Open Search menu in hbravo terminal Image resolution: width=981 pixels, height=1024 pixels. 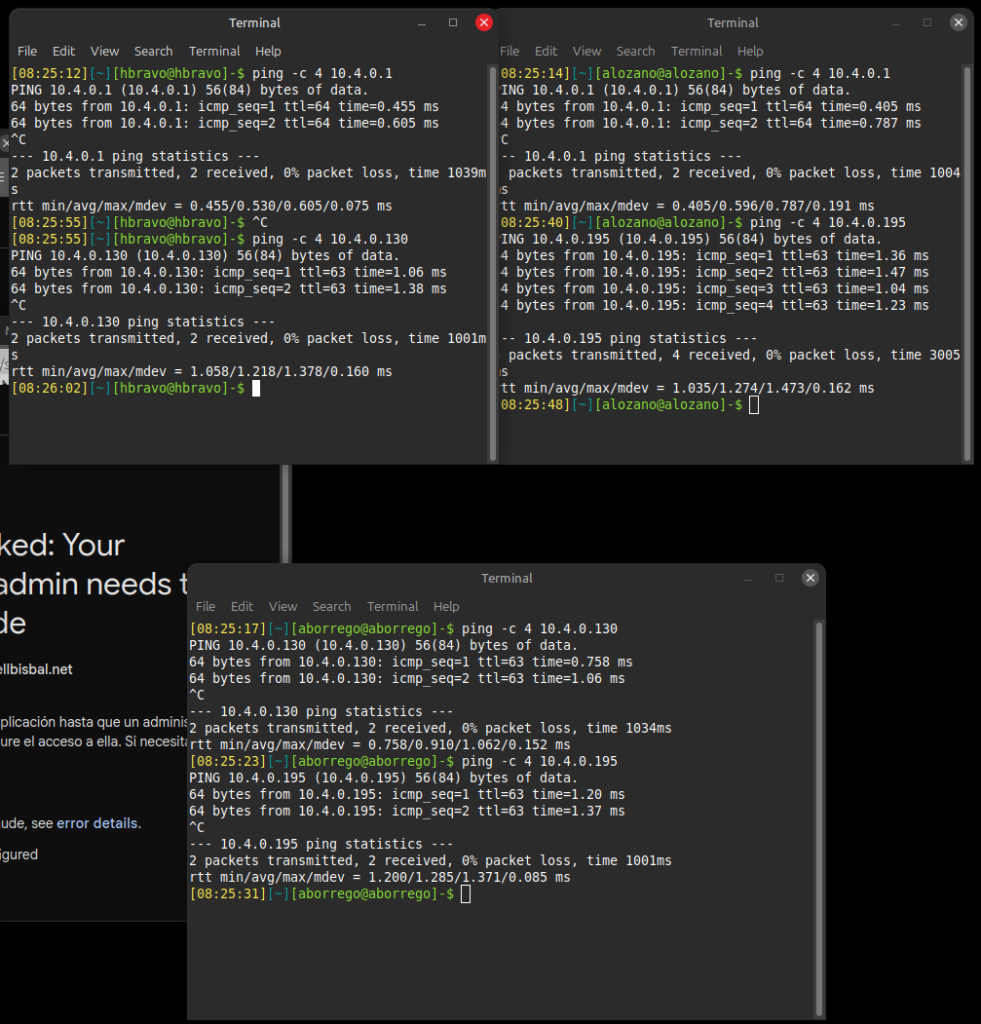[153, 51]
